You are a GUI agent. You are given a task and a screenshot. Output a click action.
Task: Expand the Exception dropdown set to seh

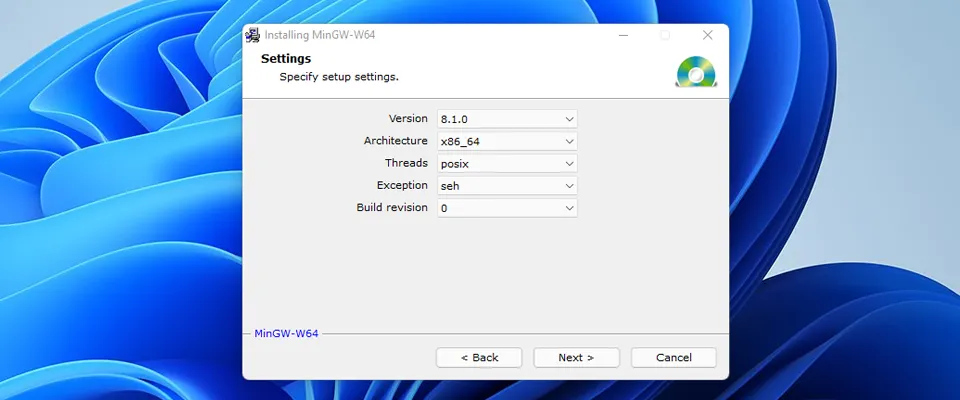coord(507,186)
